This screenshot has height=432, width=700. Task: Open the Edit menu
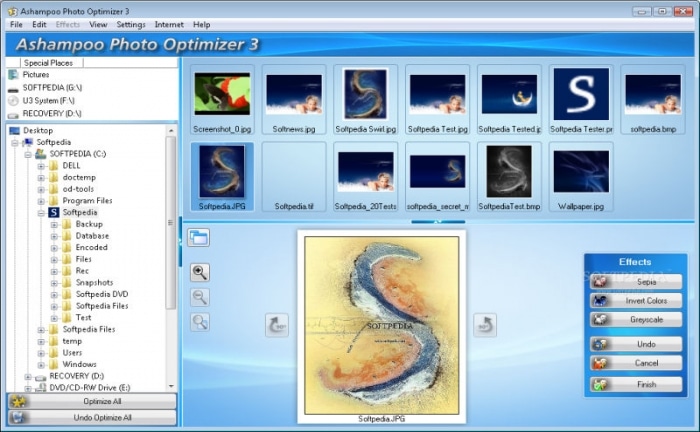tap(39, 25)
